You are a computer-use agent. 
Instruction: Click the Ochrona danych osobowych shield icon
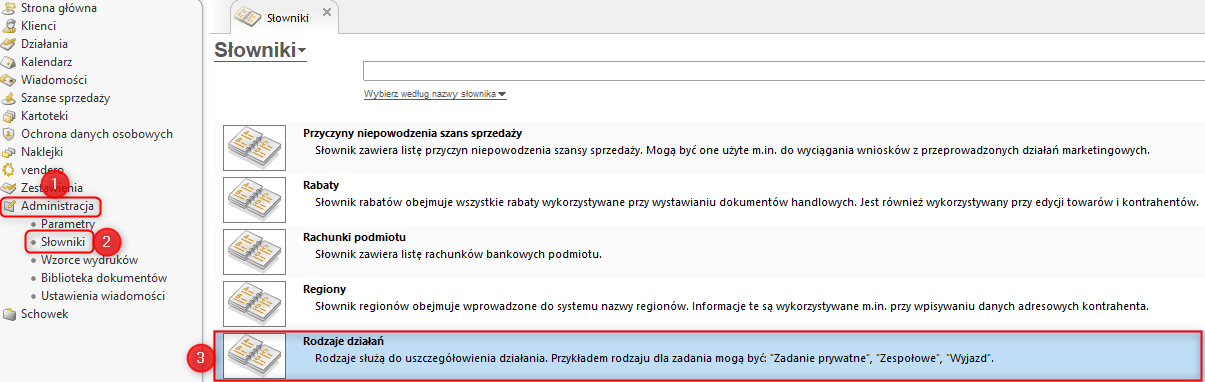(10, 133)
